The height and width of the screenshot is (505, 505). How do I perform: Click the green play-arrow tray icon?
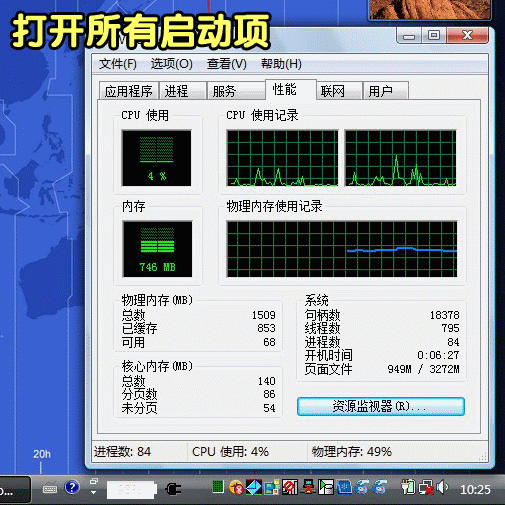[x=326, y=487]
